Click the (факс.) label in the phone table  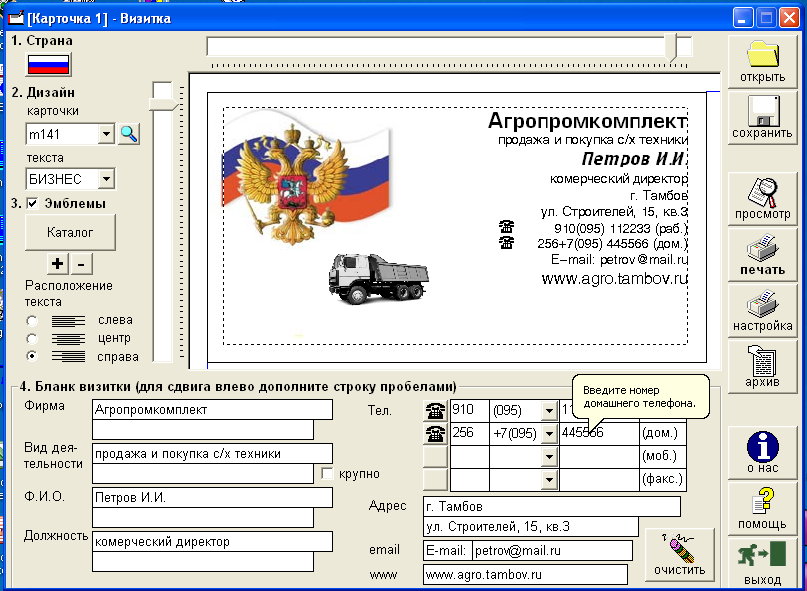(662, 480)
